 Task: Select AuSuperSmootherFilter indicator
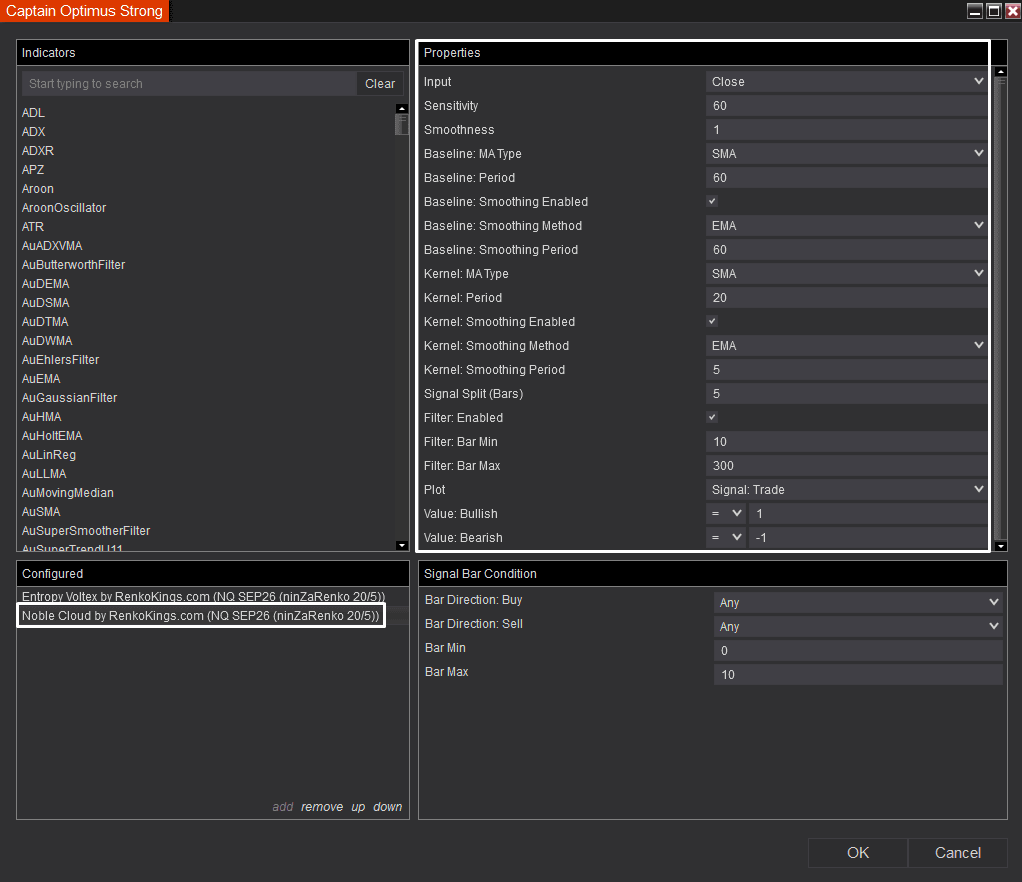click(x=86, y=531)
